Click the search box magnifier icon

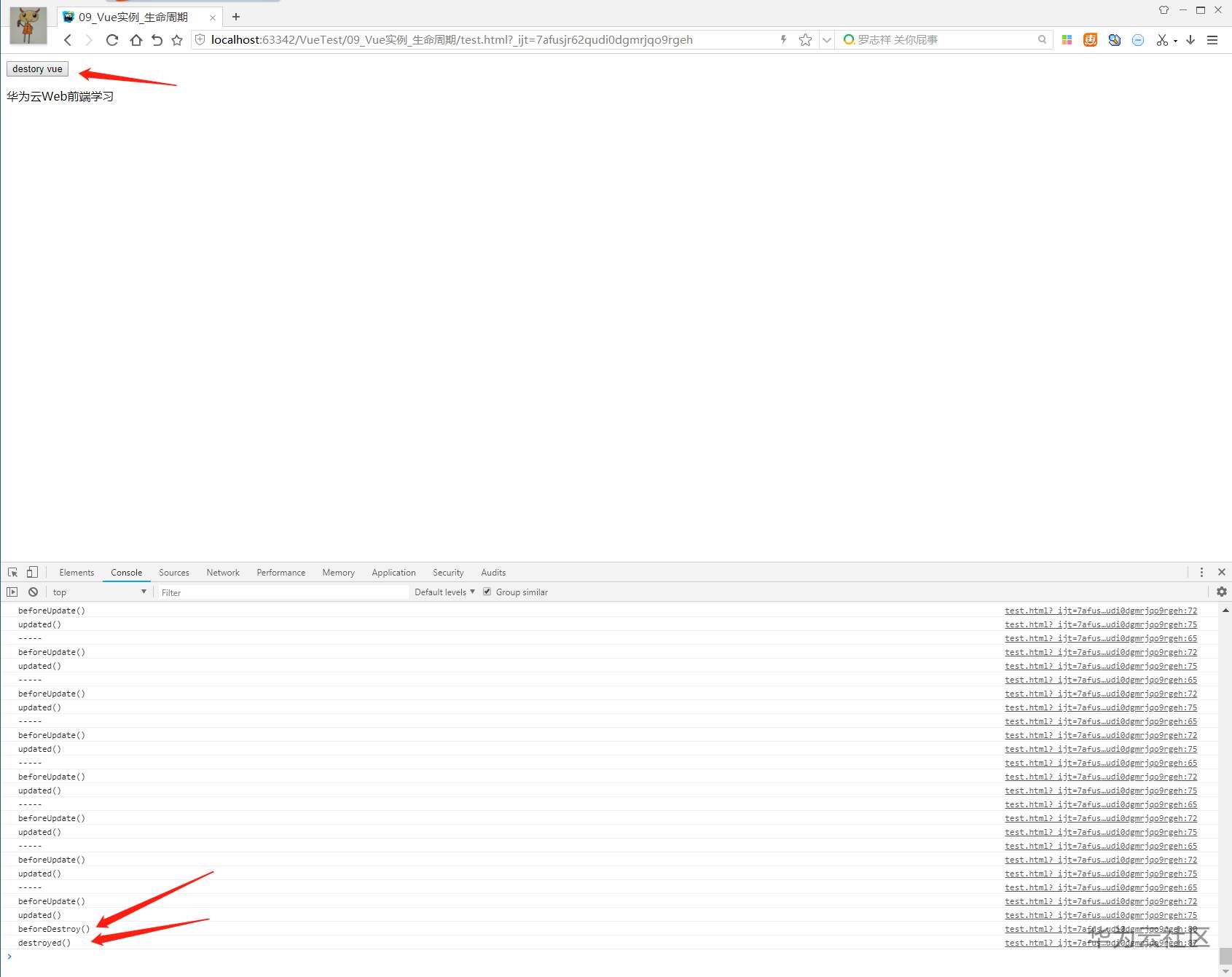1043,39
